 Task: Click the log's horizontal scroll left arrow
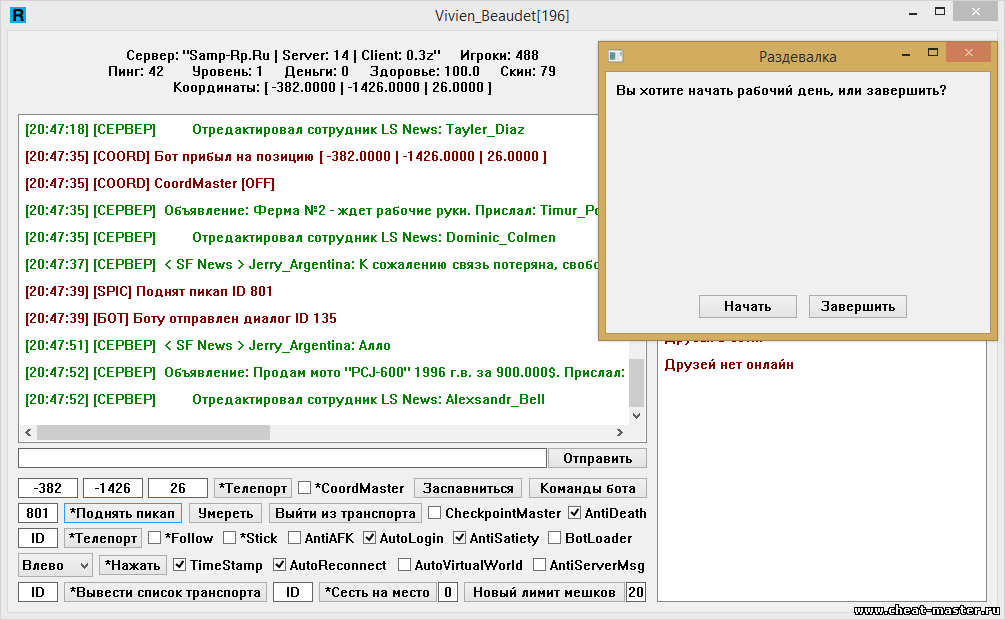[x=29, y=433]
